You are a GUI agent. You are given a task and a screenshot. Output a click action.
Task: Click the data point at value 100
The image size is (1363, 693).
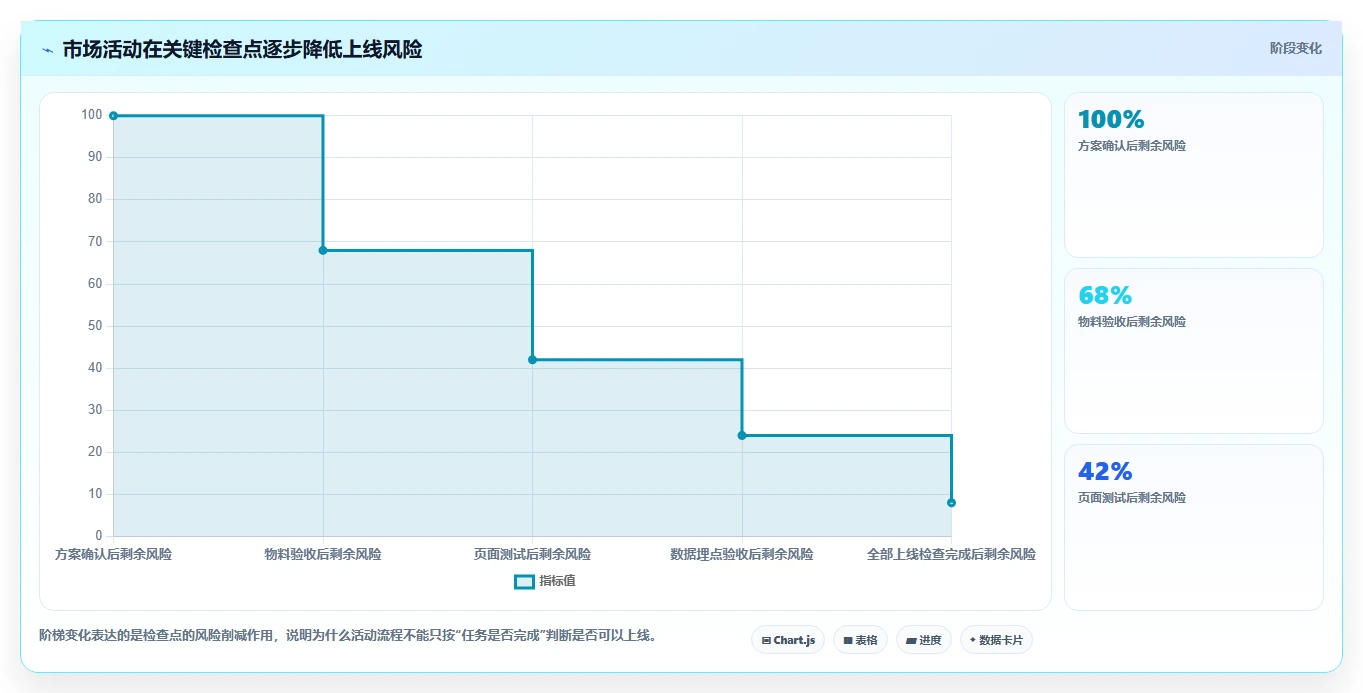coord(113,116)
